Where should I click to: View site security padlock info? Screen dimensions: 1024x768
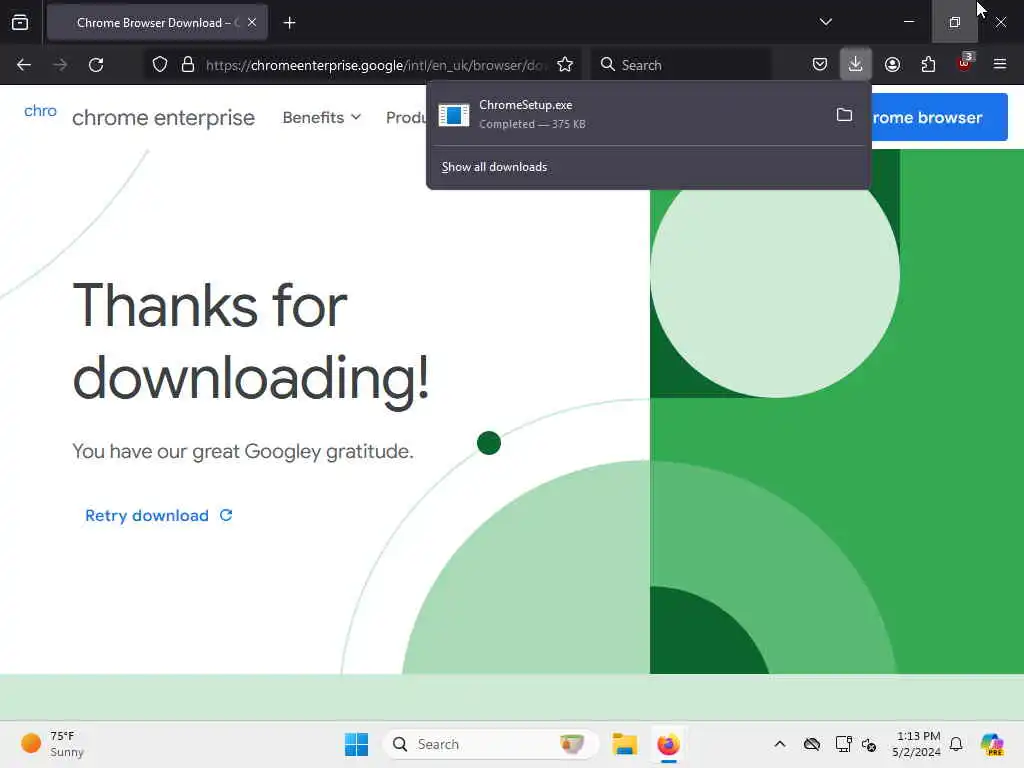coord(188,65)
